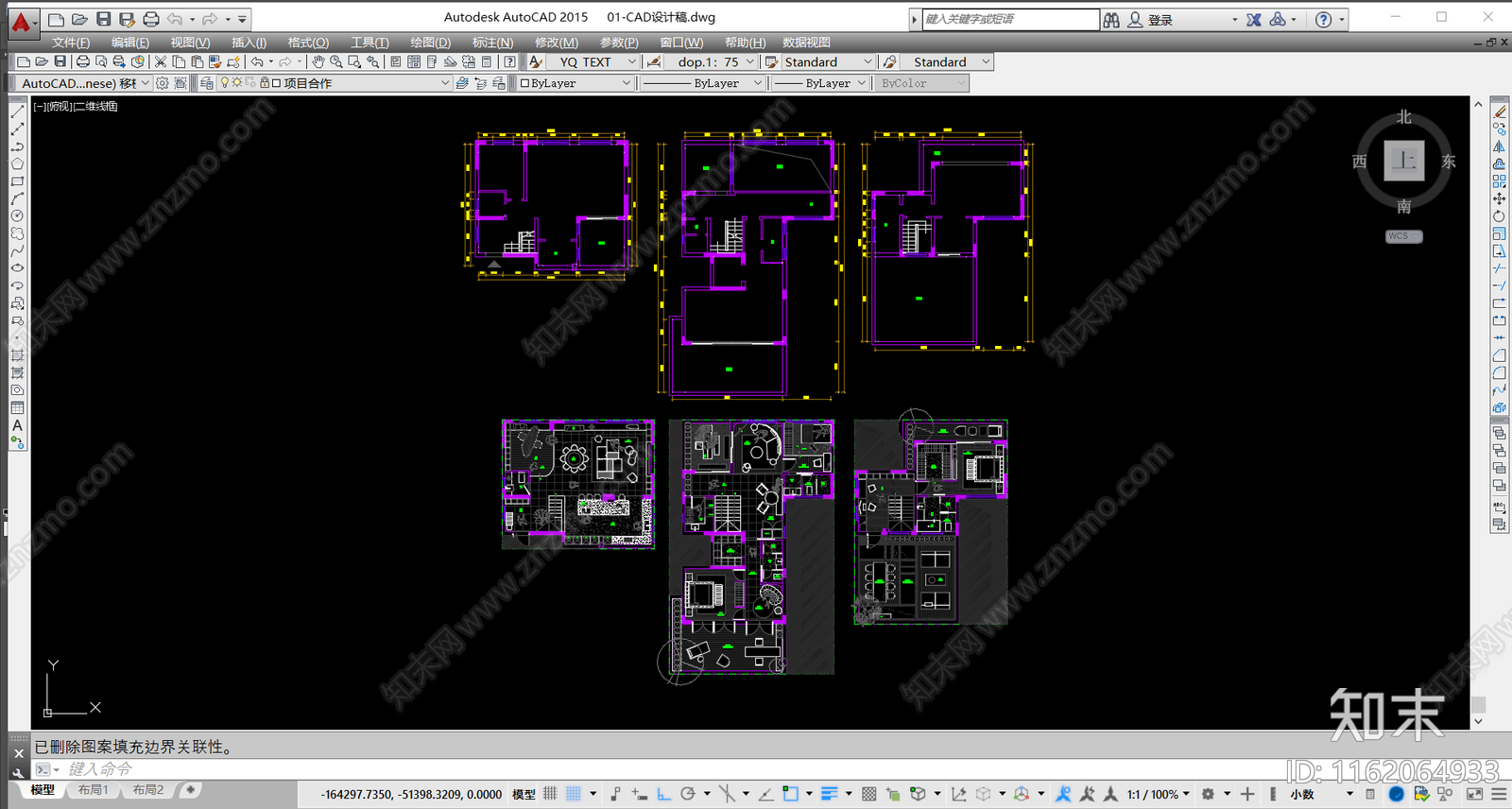Screen dimensions: 1512x809
Task: Click Cut scissors icon in standard toolbar
Action: 161,61
